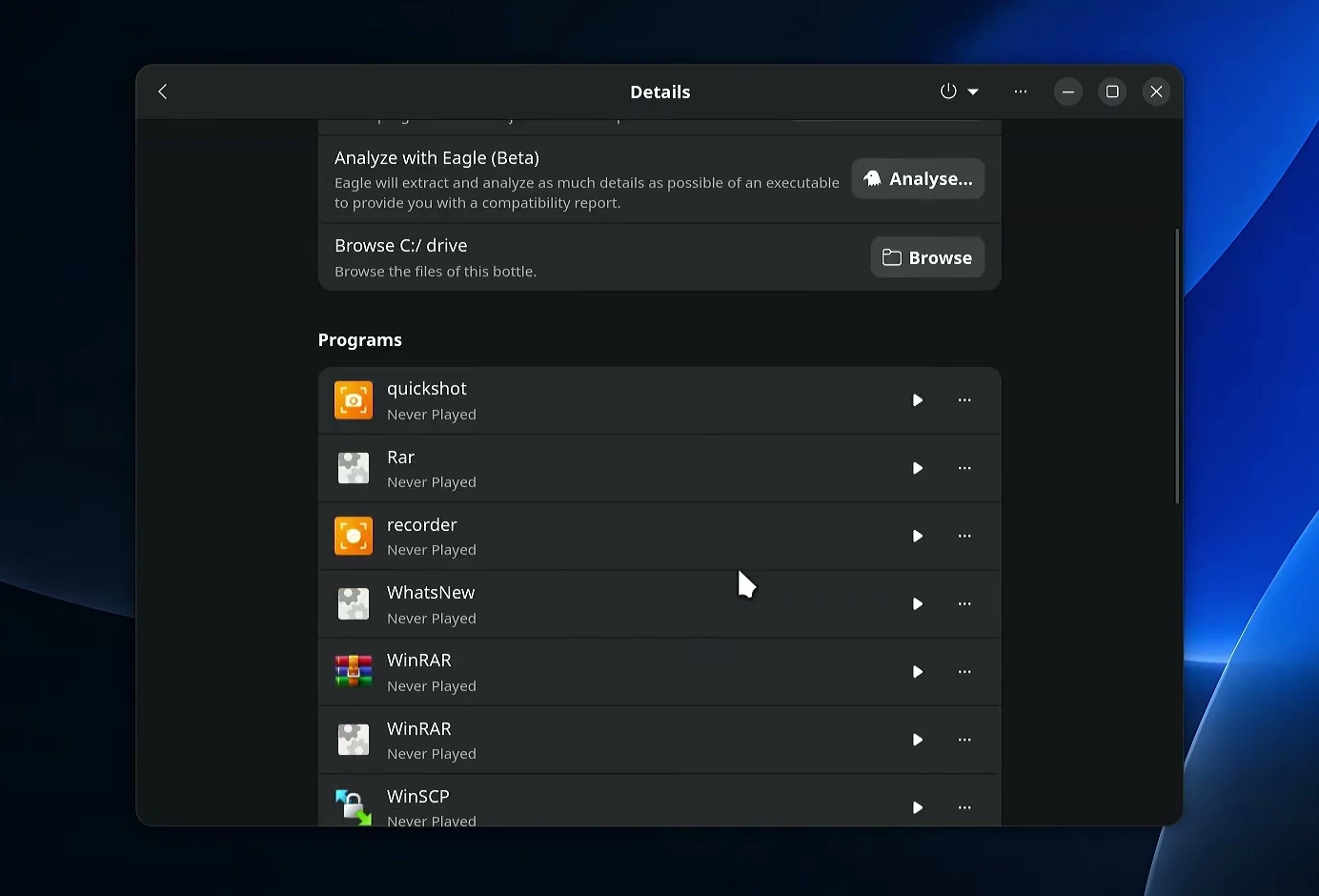
Task: Run the WinRAR entry with the books icon
Action: (918, 672)
